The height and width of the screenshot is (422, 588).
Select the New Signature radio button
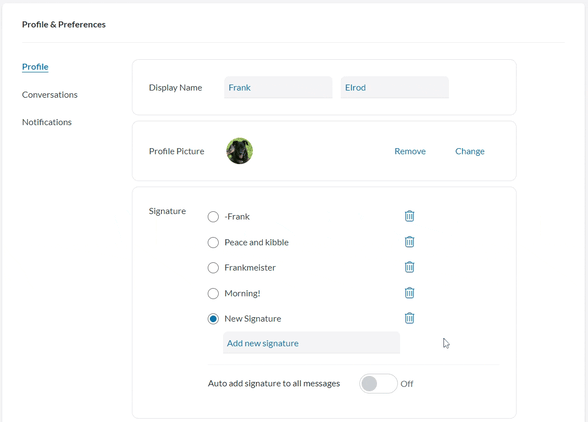pyautogui.click(x=213, y=319)
